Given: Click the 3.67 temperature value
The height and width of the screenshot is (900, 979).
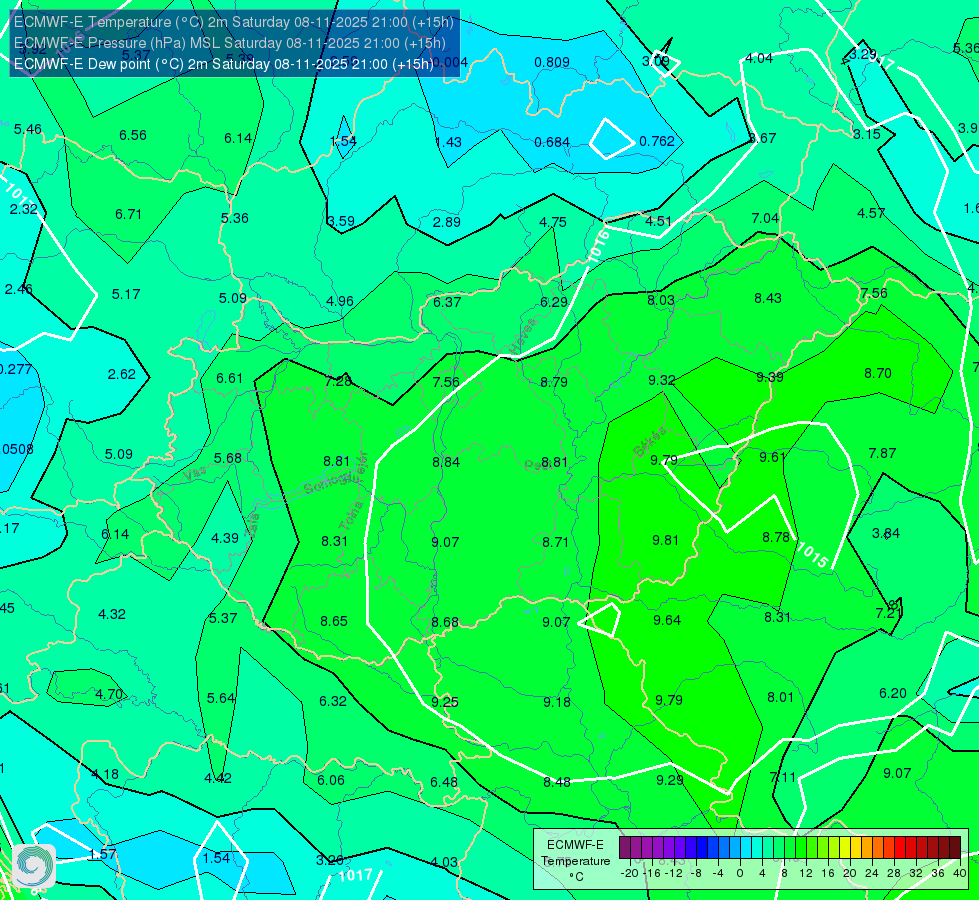Looking at the screenshot, I should pos(763,139).
